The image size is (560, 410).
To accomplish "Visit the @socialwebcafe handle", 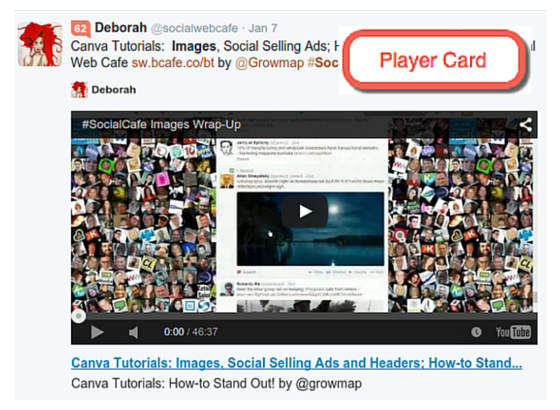I will (194, 28).
